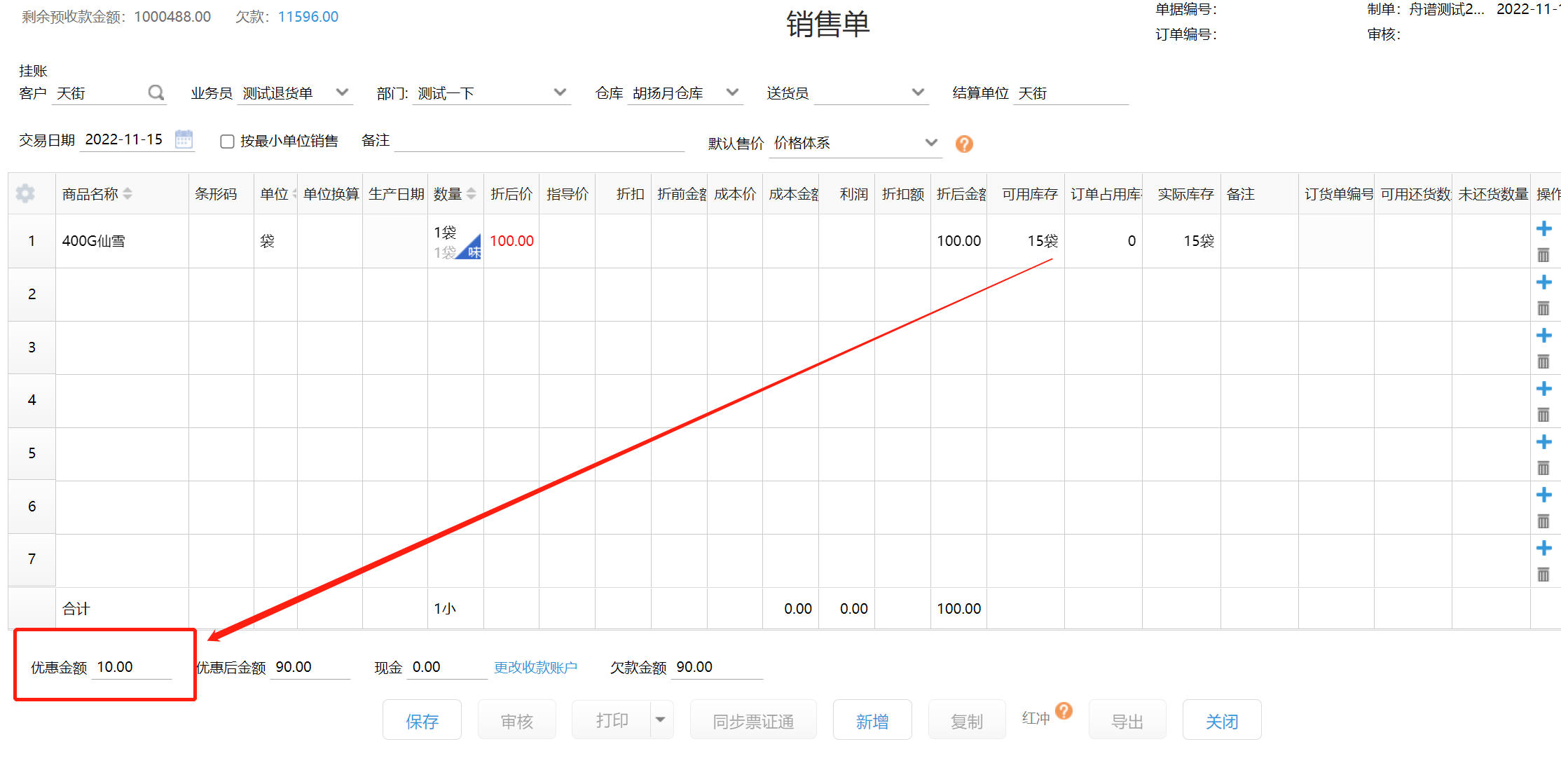1561x784 pixels.
Task: Click the 15袋 可用库存 cell
Action: point(1026,241)
